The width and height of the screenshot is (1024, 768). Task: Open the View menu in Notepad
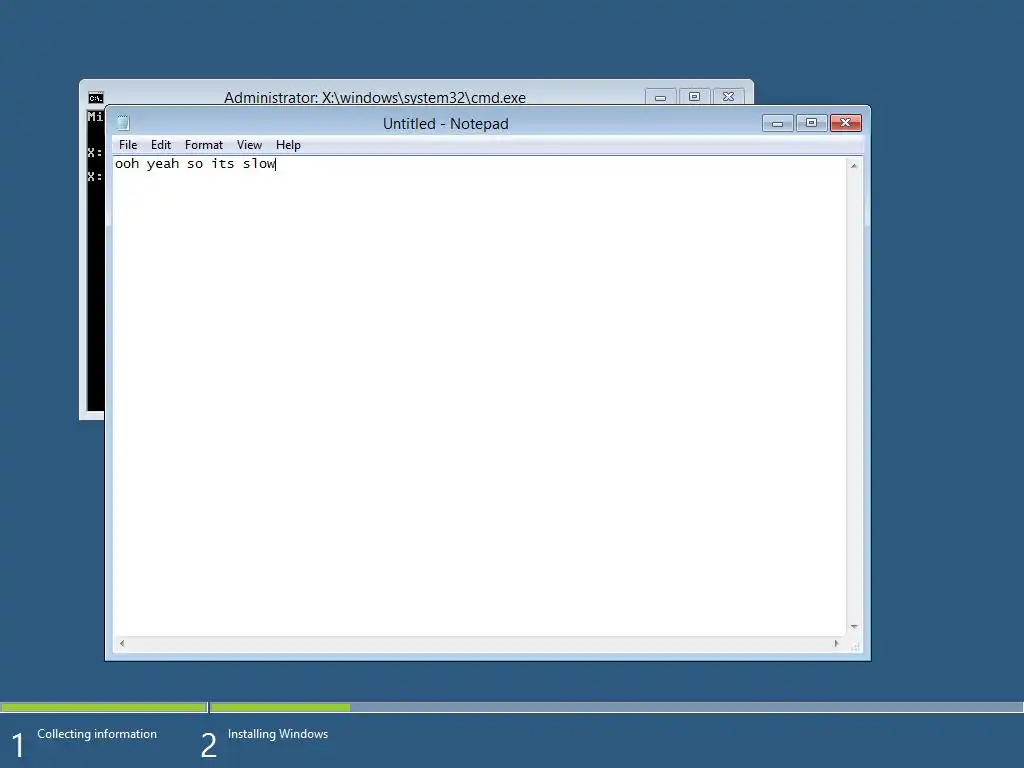coord(249,145)
